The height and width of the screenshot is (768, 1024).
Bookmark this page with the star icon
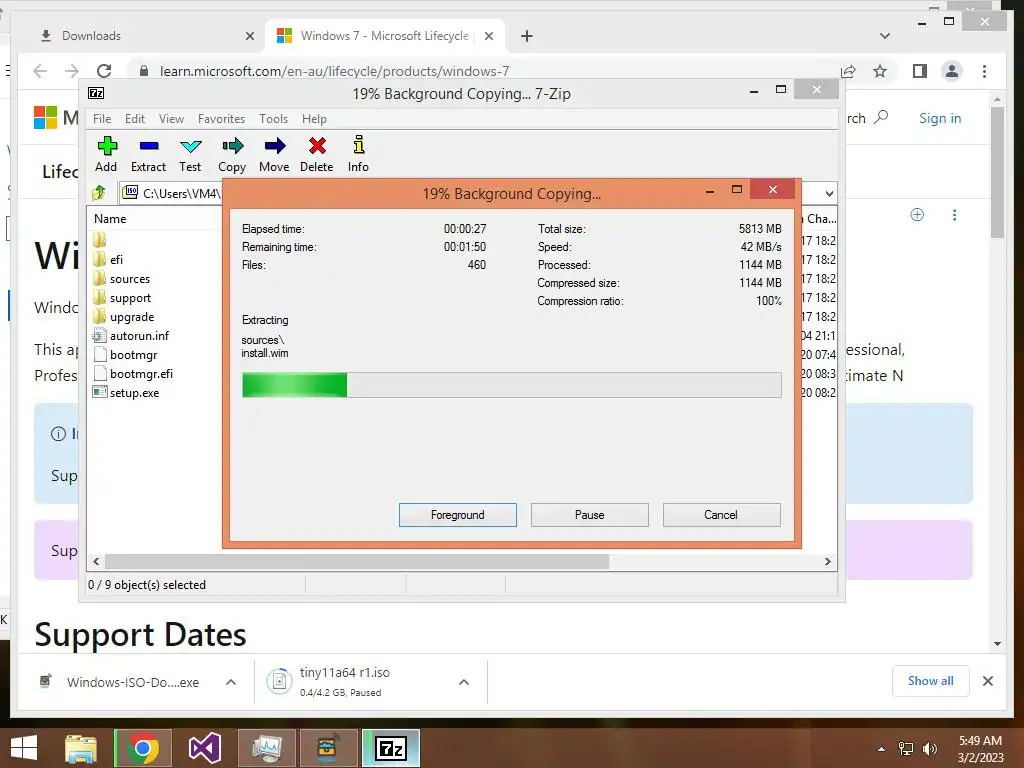[880, 71]
